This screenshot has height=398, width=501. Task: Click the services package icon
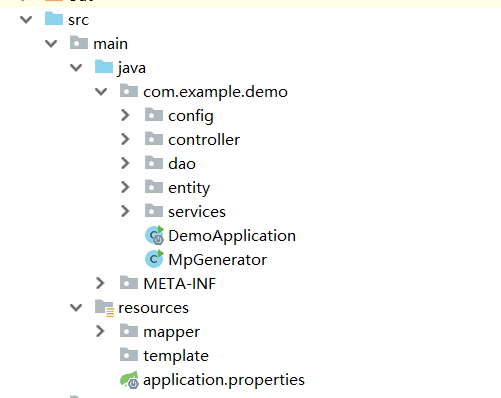pyautogui.click(x=154, y=211)
